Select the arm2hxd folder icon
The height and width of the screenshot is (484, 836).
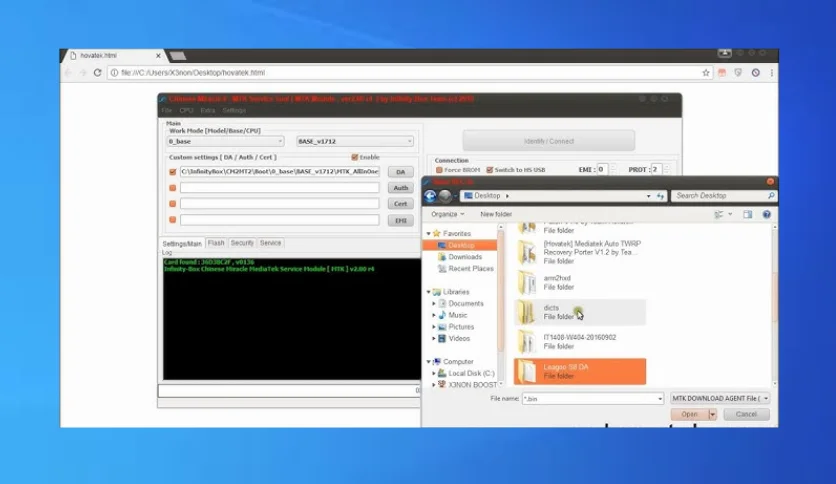click(527, 283)
